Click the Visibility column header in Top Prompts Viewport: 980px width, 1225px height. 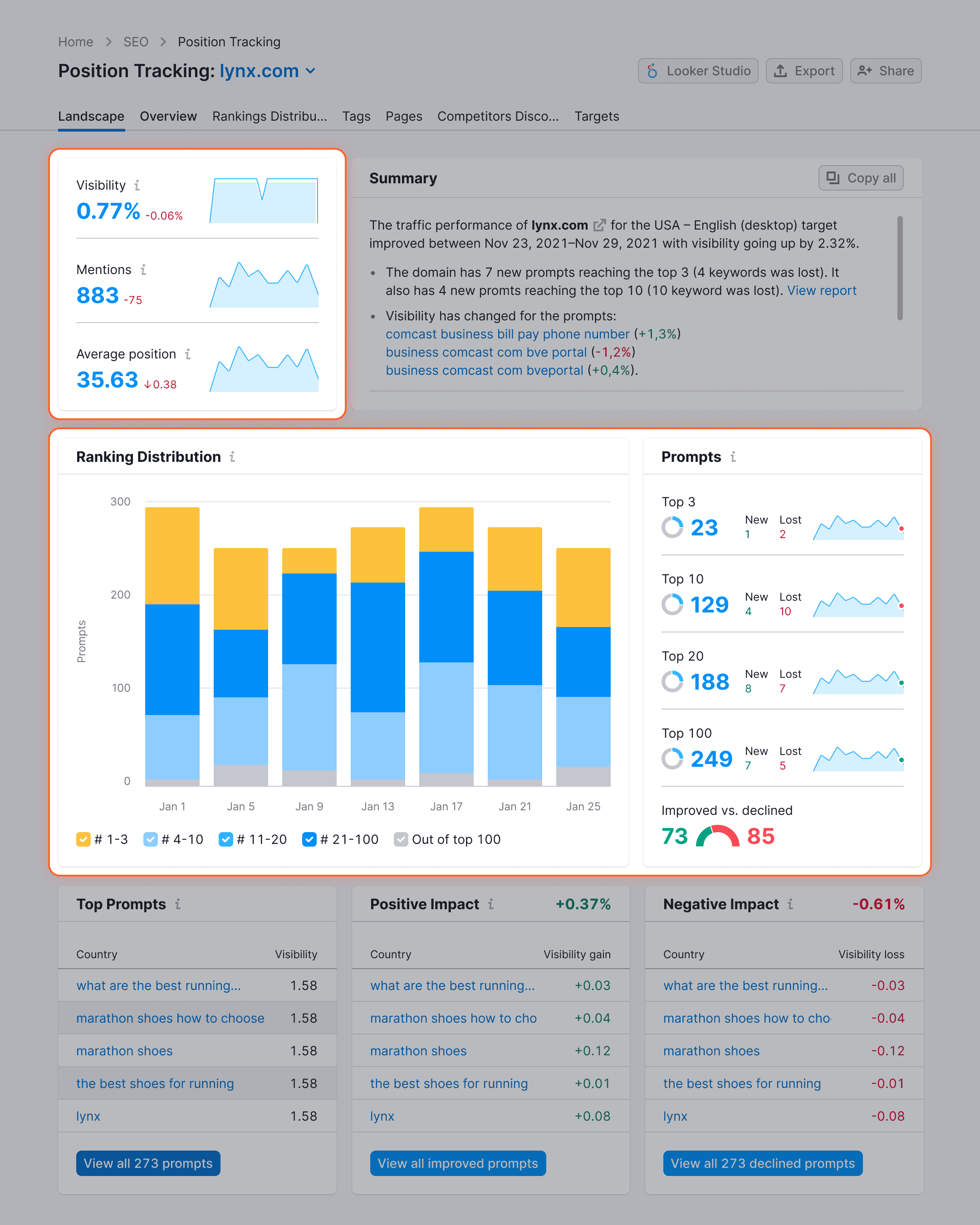(296, 954)
